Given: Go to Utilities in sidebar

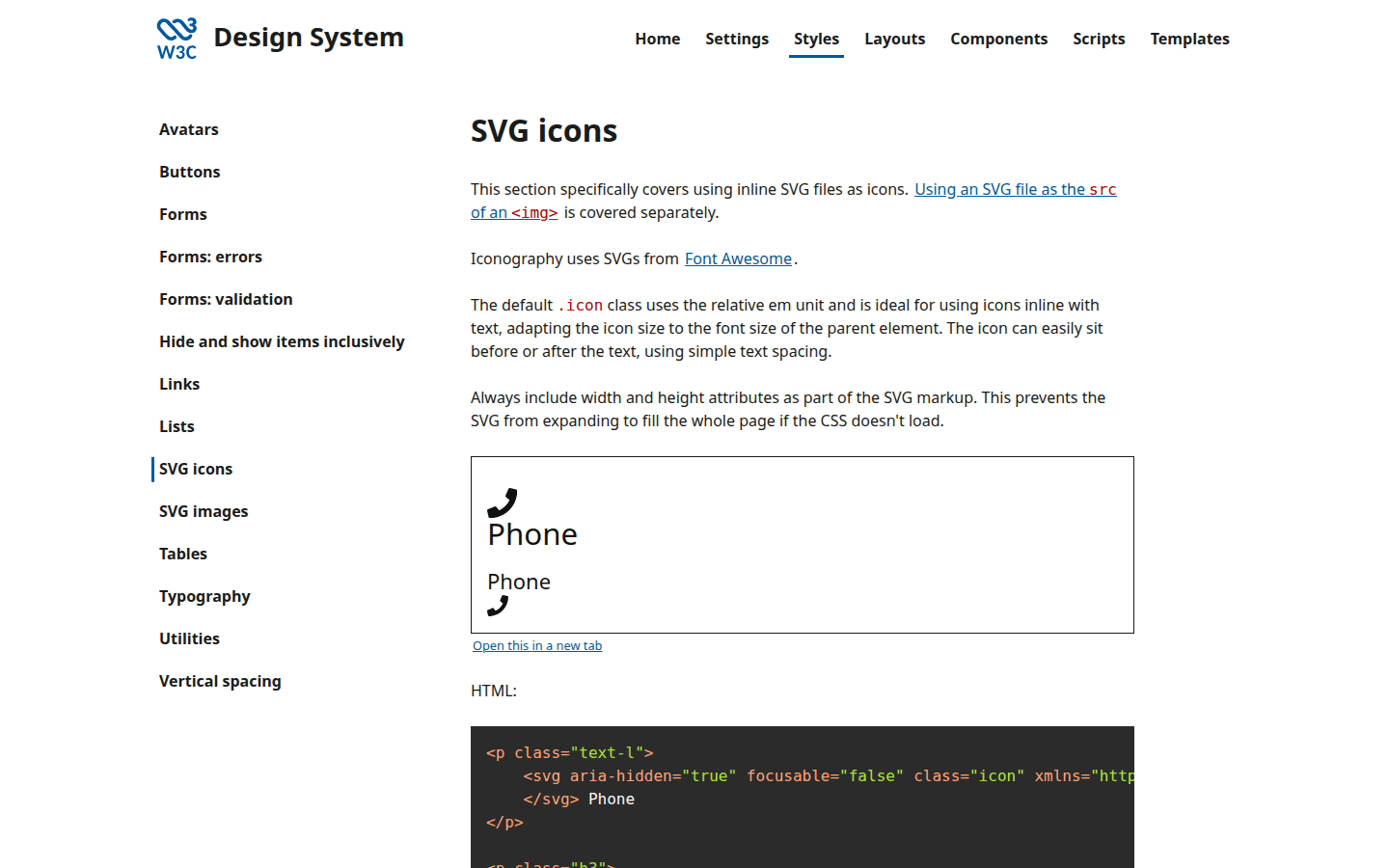Looking at the screenshot, I should (x=189, y=638).
